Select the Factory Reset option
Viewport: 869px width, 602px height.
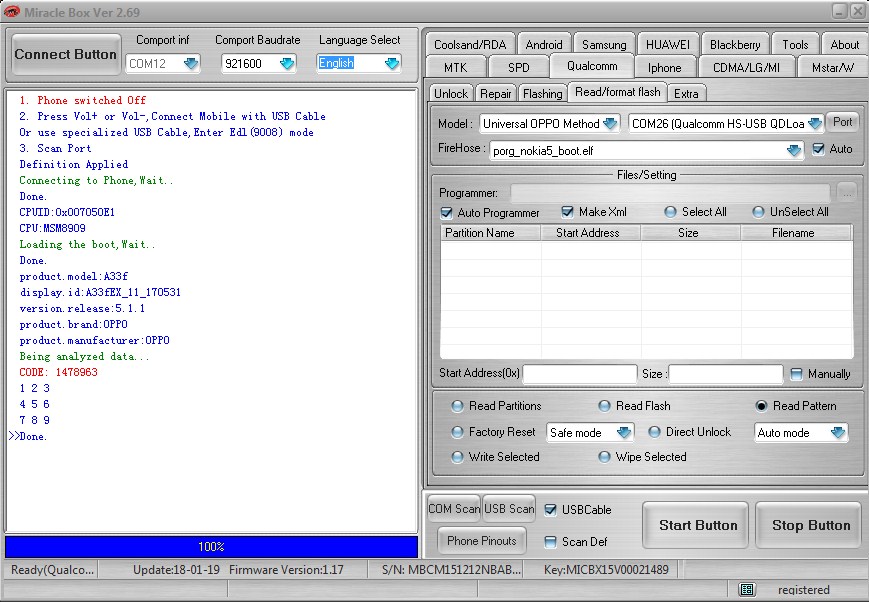tap(457, 432)
